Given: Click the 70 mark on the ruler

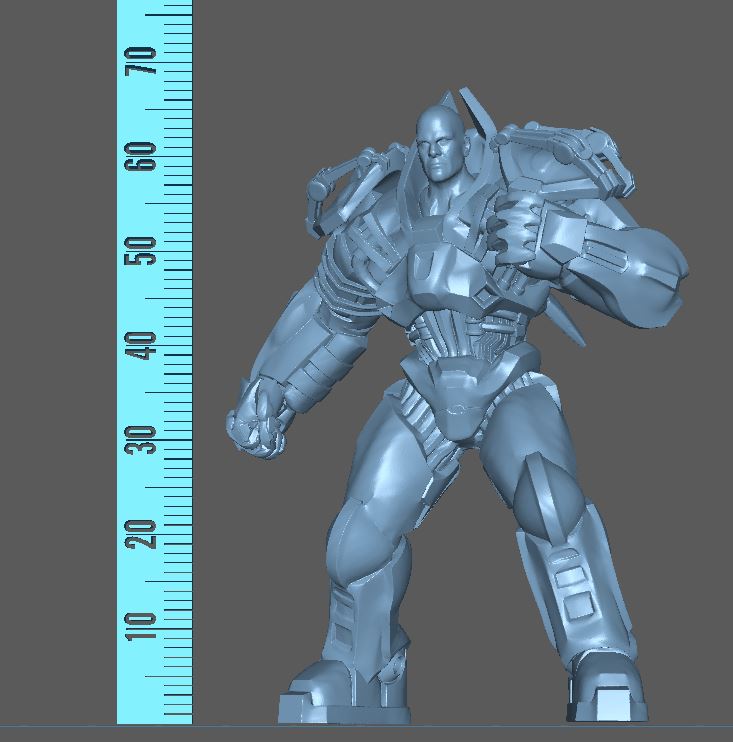Looking at the screenshot, I should point(141,61).
